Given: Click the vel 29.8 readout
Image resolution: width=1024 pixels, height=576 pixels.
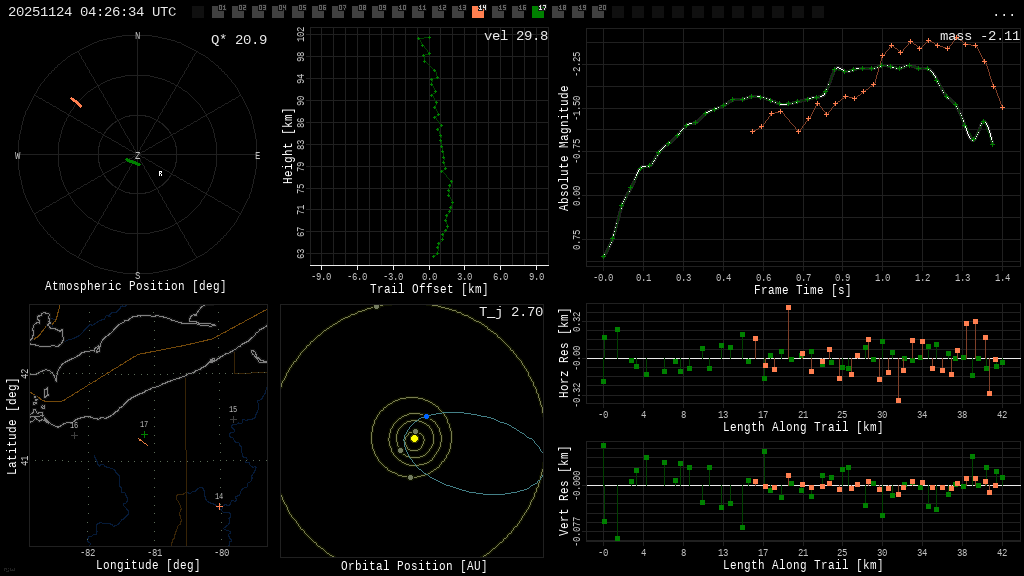Looking at the screenshot, I should click(x=516, y=36).
